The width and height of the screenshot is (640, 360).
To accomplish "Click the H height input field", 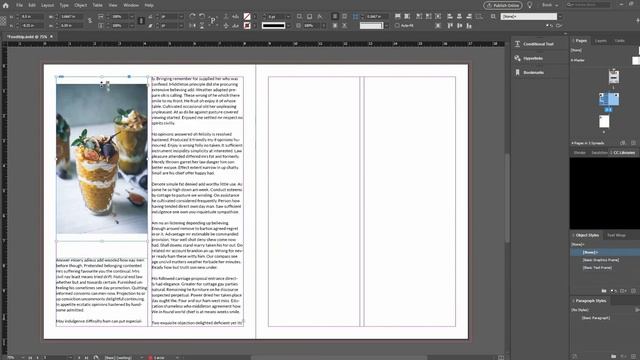I will click(70, 25).
